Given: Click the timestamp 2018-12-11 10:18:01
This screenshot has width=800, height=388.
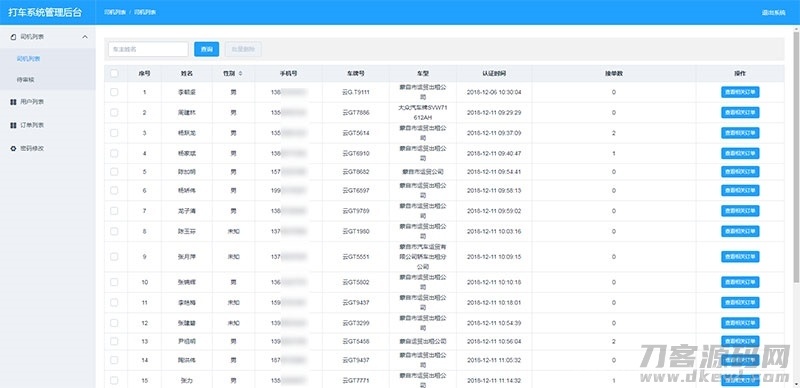Looking at the screenshot, I should (x=494, y=302).
